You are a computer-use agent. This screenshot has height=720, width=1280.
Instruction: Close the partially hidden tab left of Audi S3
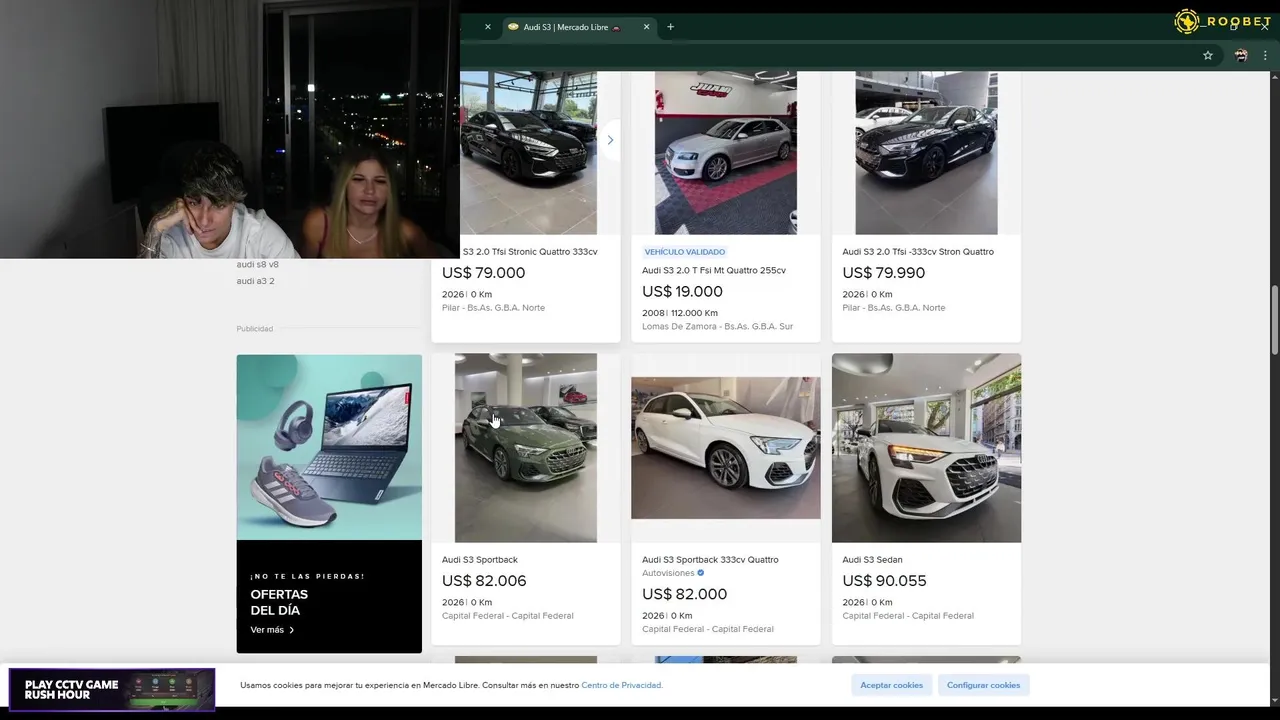point(488,27)
